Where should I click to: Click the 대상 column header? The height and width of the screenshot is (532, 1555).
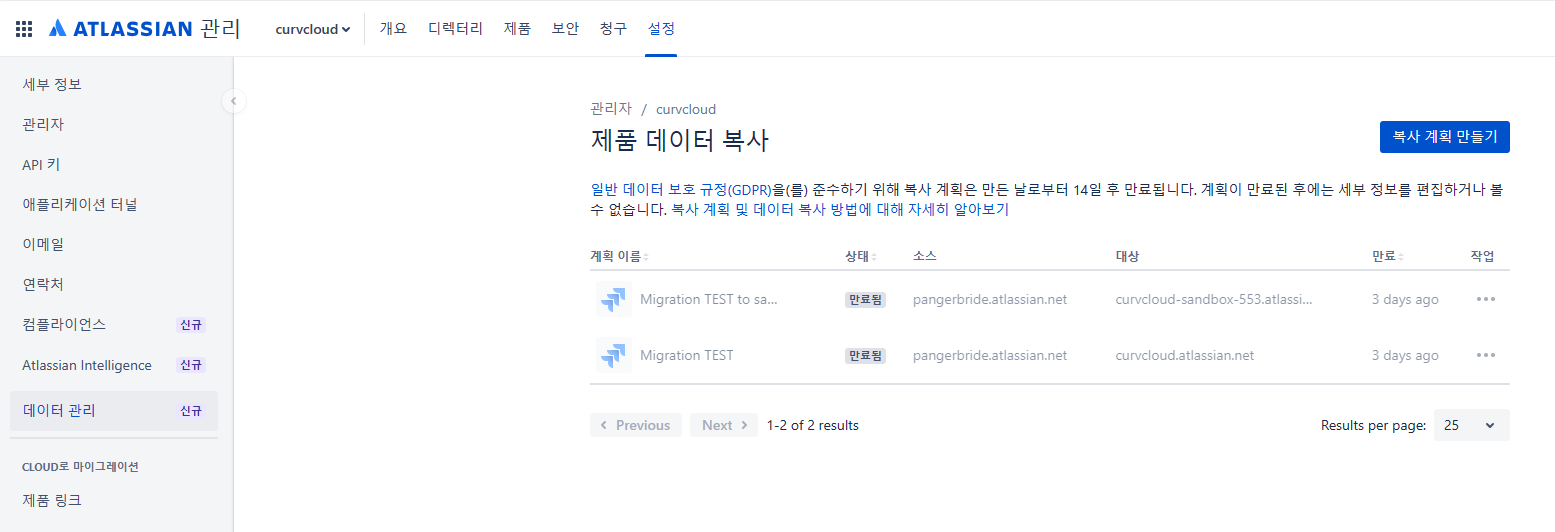(1127, 257)
